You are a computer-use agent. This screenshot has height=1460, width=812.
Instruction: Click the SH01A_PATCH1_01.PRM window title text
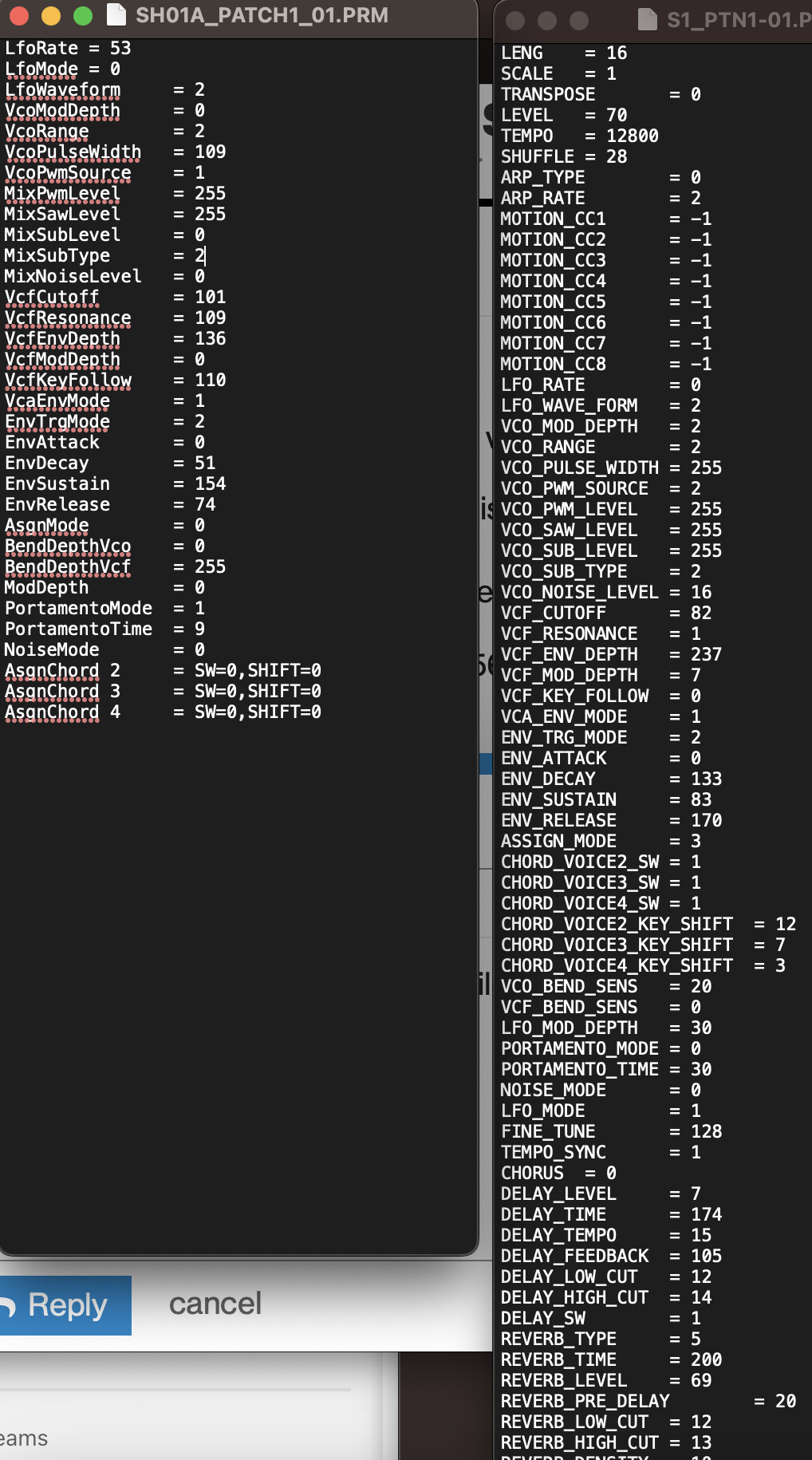262,14
